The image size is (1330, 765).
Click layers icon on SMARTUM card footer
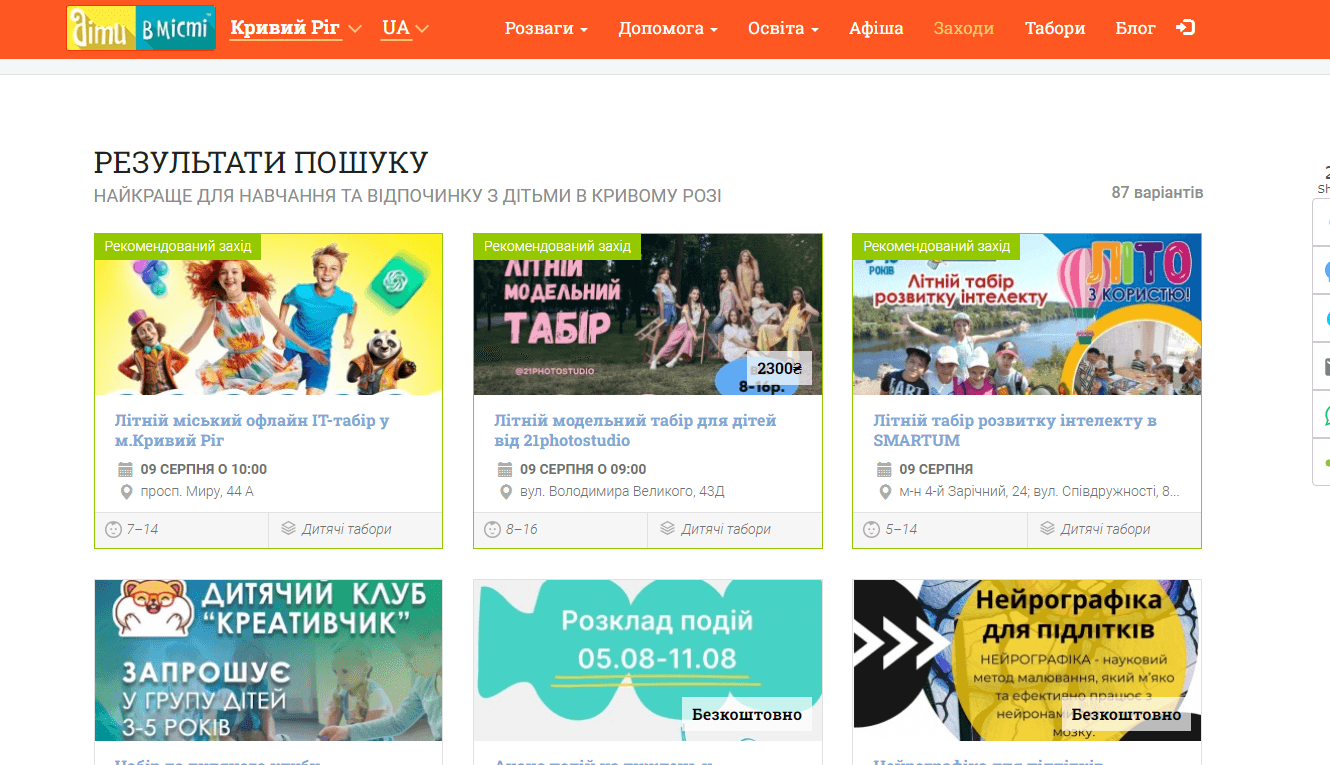1047,528
